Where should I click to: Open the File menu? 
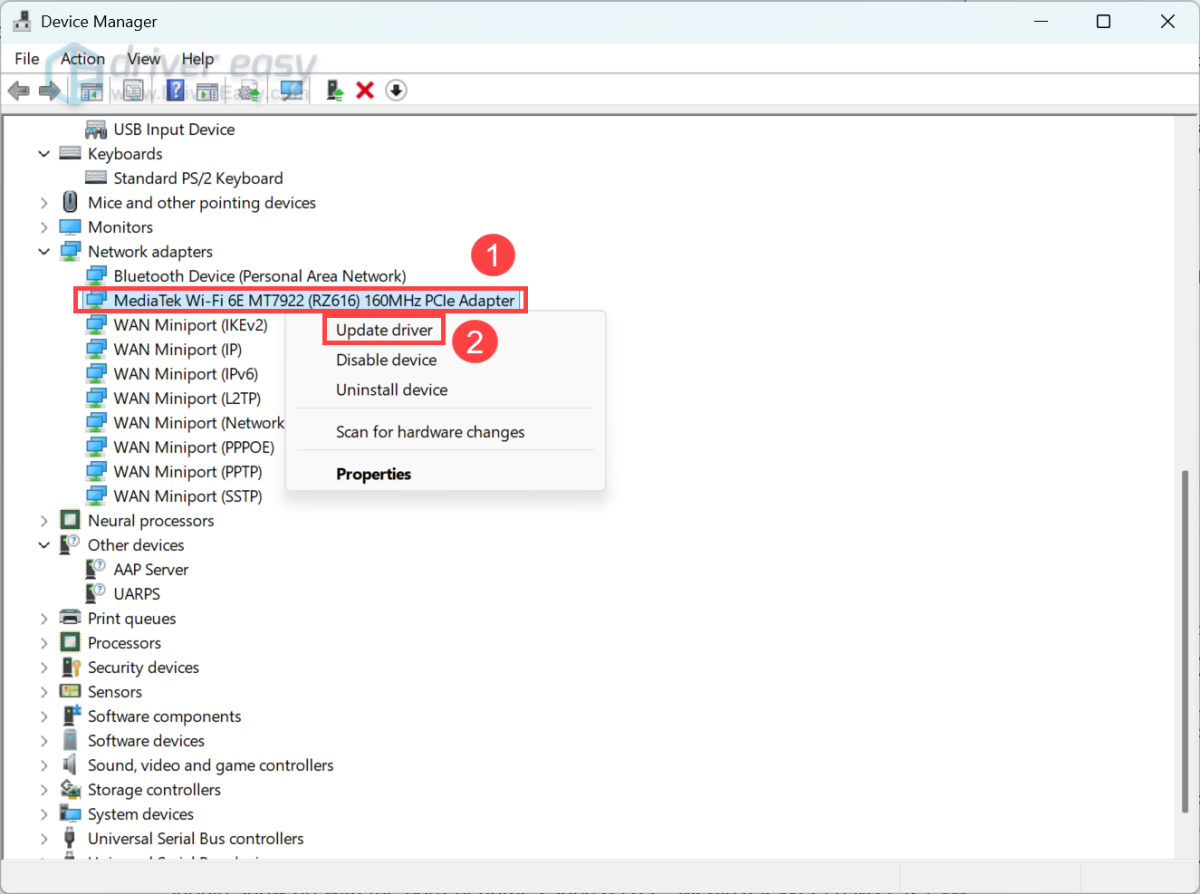[x=27, y=59]
